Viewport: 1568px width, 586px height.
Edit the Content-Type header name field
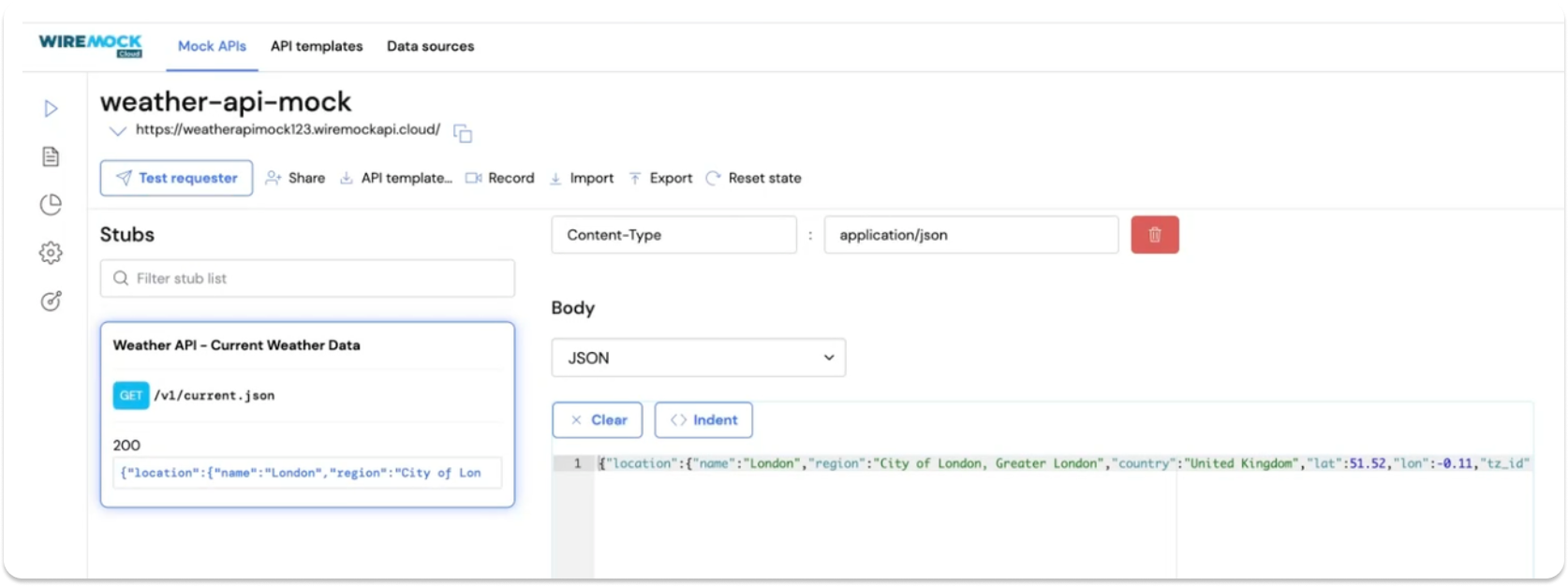point(674,235)
